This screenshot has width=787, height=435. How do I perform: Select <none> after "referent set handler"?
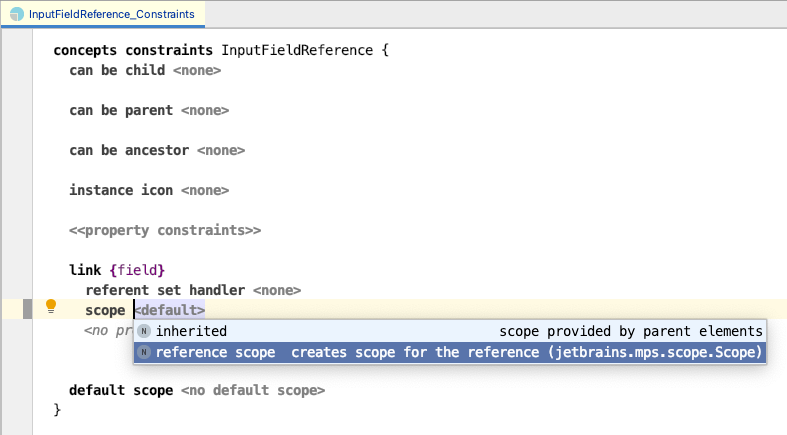pyautogui.click(x=276, y=290)
